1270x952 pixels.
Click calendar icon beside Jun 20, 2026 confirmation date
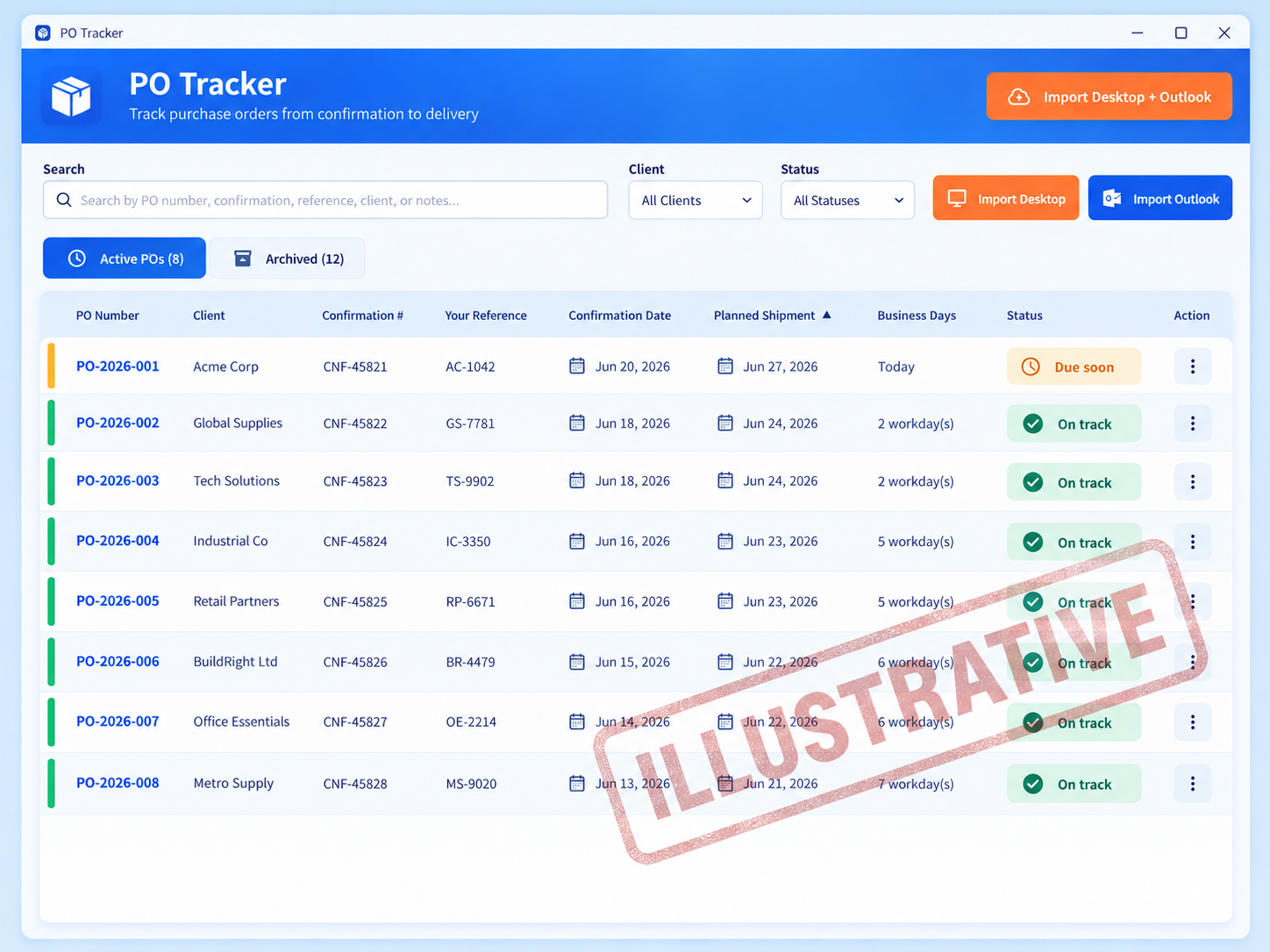[576, 366]
